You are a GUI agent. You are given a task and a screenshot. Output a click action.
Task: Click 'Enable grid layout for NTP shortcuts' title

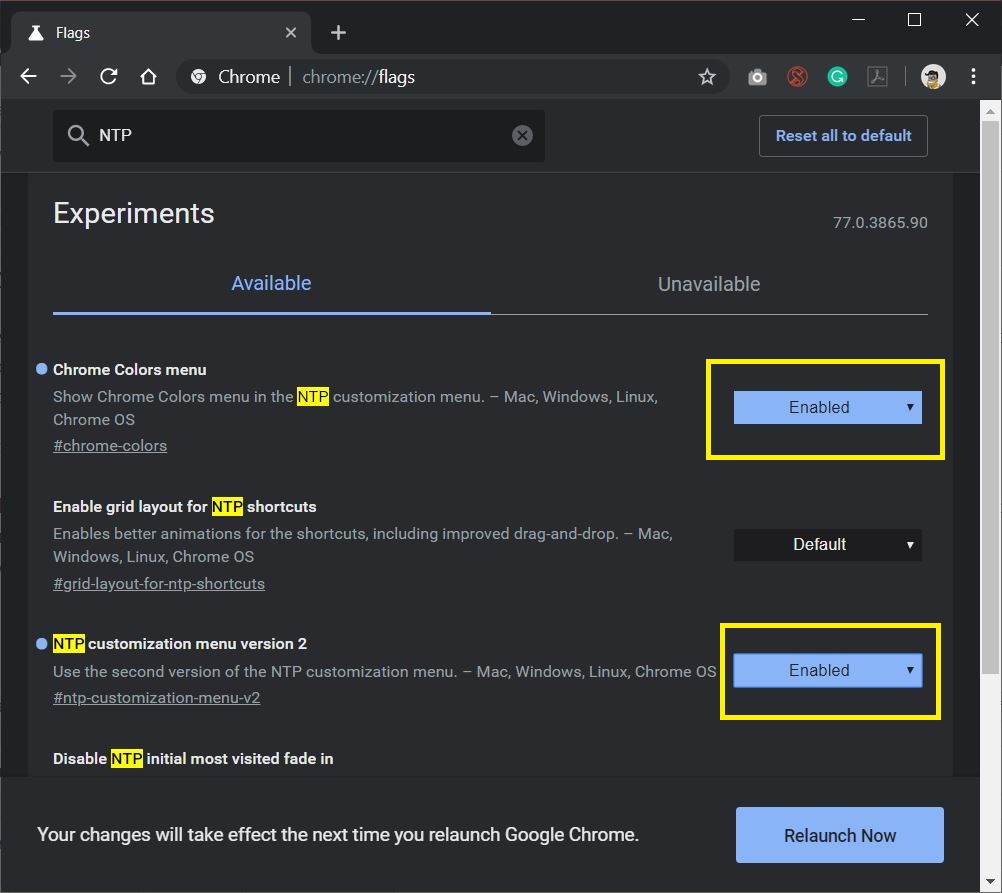point(185,507)
